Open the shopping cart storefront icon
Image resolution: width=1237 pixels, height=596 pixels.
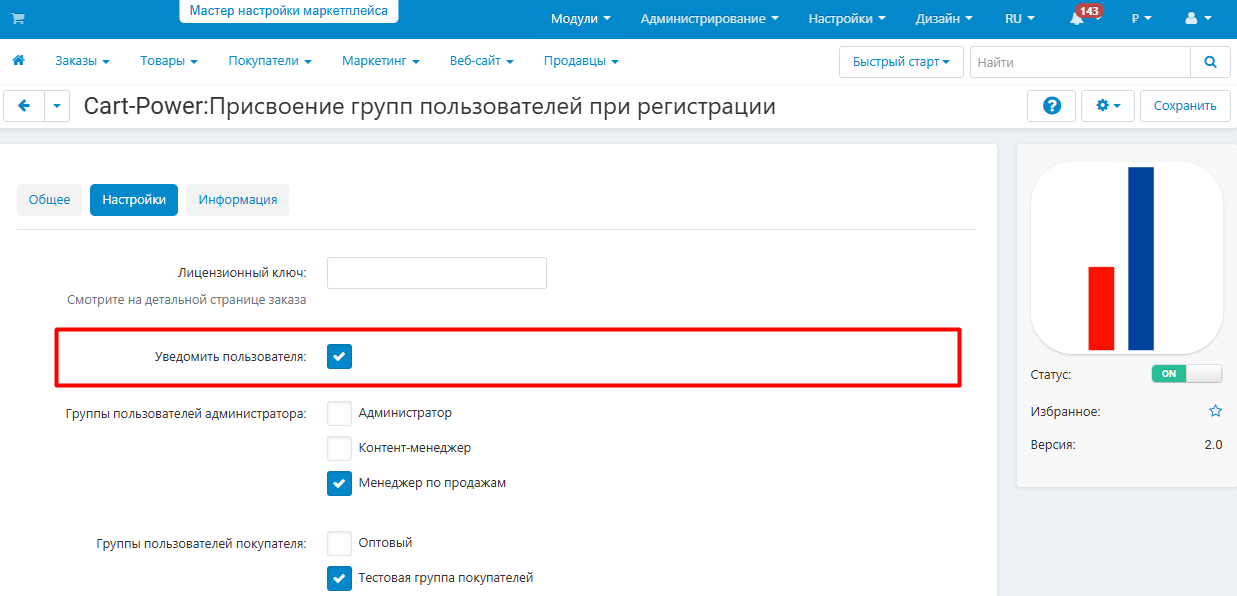tap(18, 18)
